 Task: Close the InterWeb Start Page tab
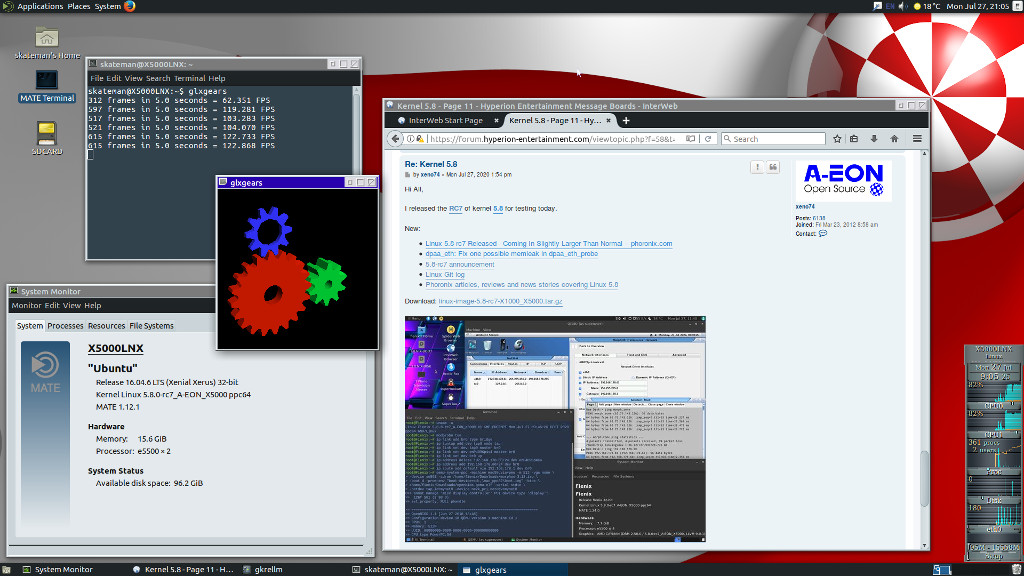tap(496, 121)
